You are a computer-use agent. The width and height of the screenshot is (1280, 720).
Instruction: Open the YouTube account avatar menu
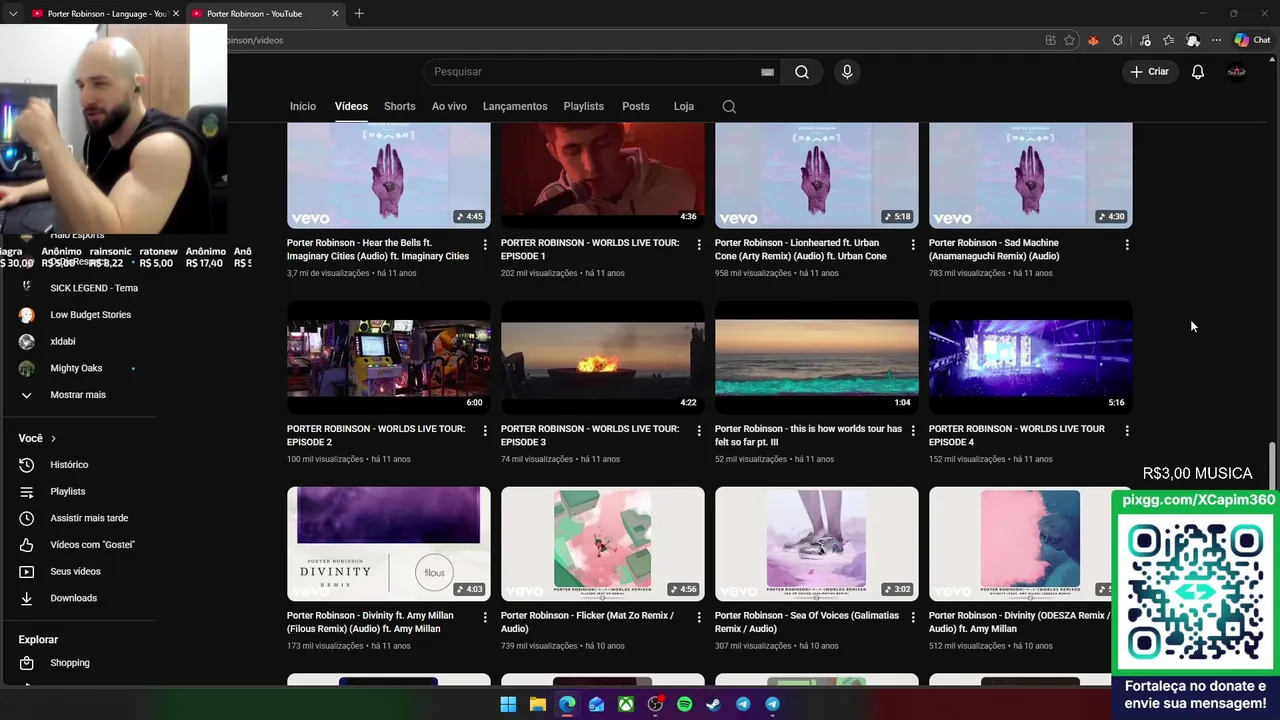click(1237, 72)
